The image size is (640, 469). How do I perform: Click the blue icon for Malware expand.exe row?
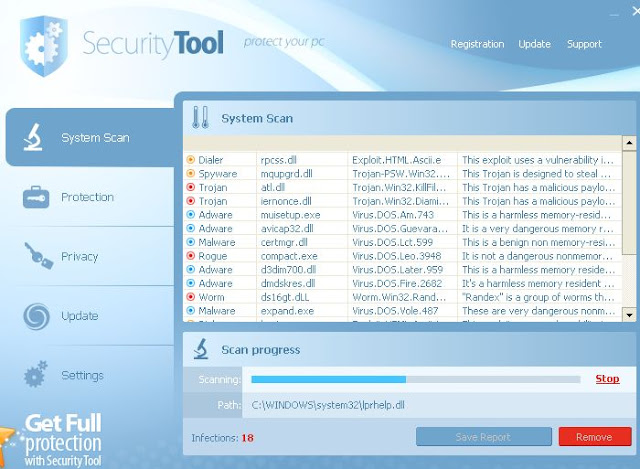191,310
